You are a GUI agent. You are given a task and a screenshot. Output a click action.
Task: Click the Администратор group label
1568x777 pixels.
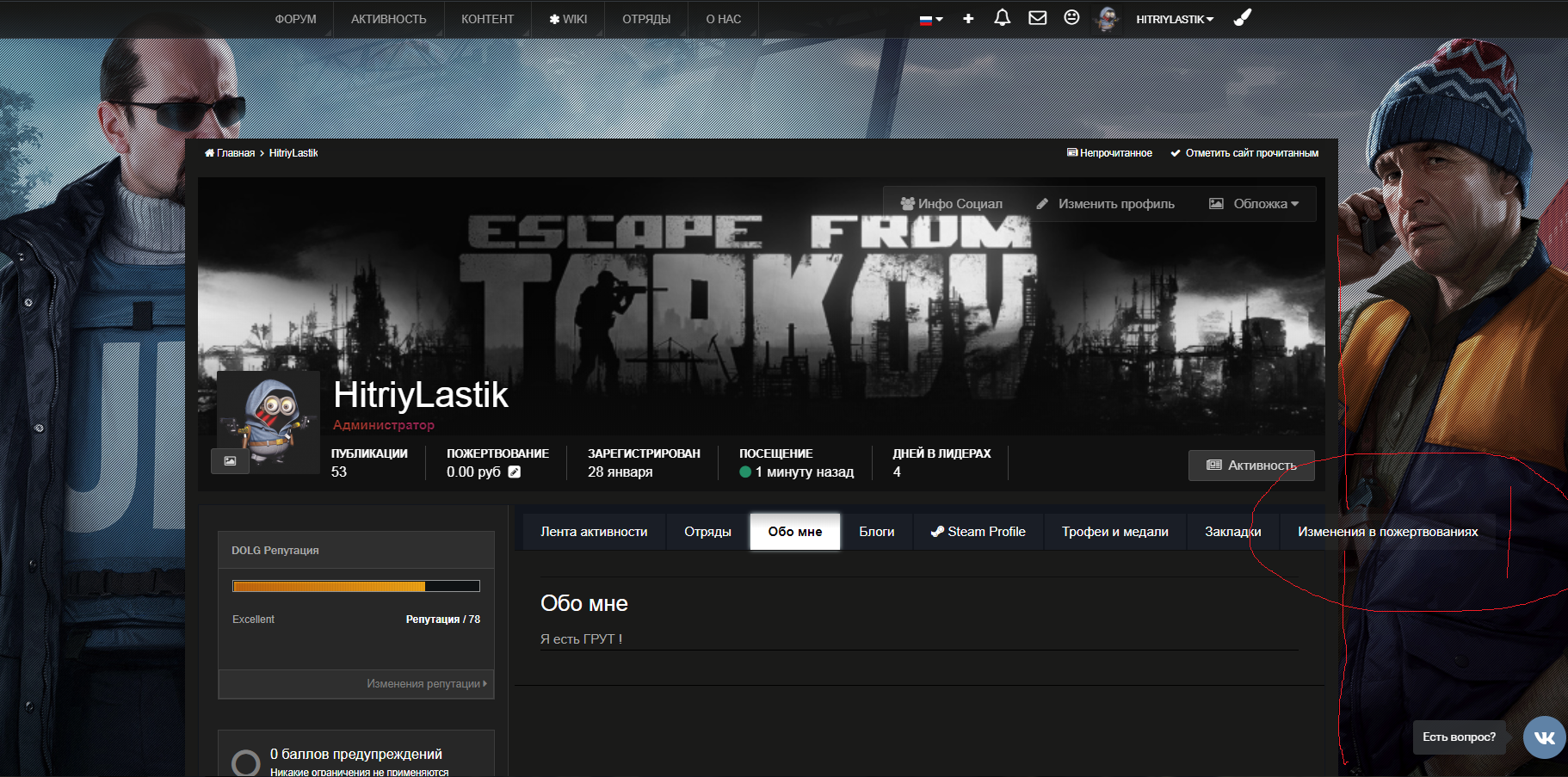[x=384, y=425]
